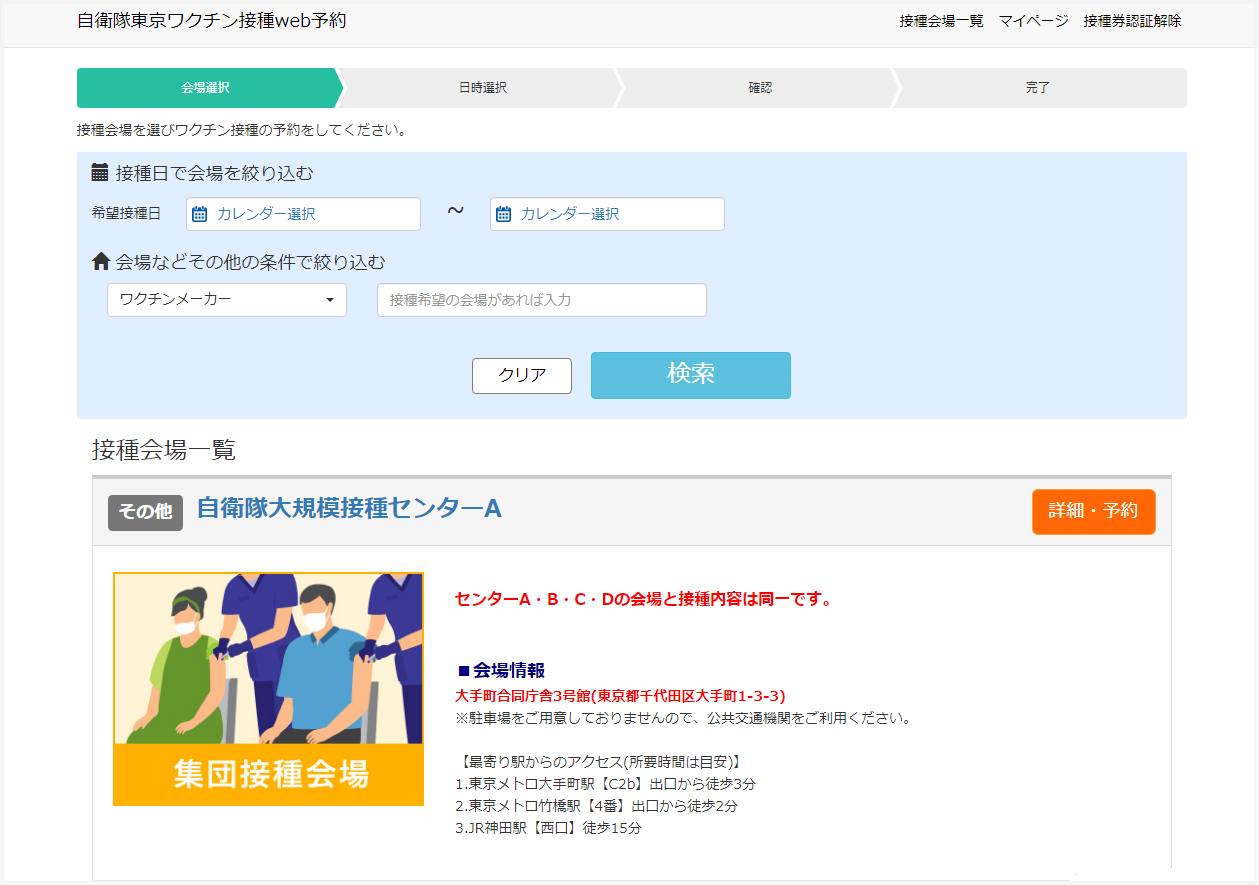Click the red センターA・B・C・D notice text

644,600
